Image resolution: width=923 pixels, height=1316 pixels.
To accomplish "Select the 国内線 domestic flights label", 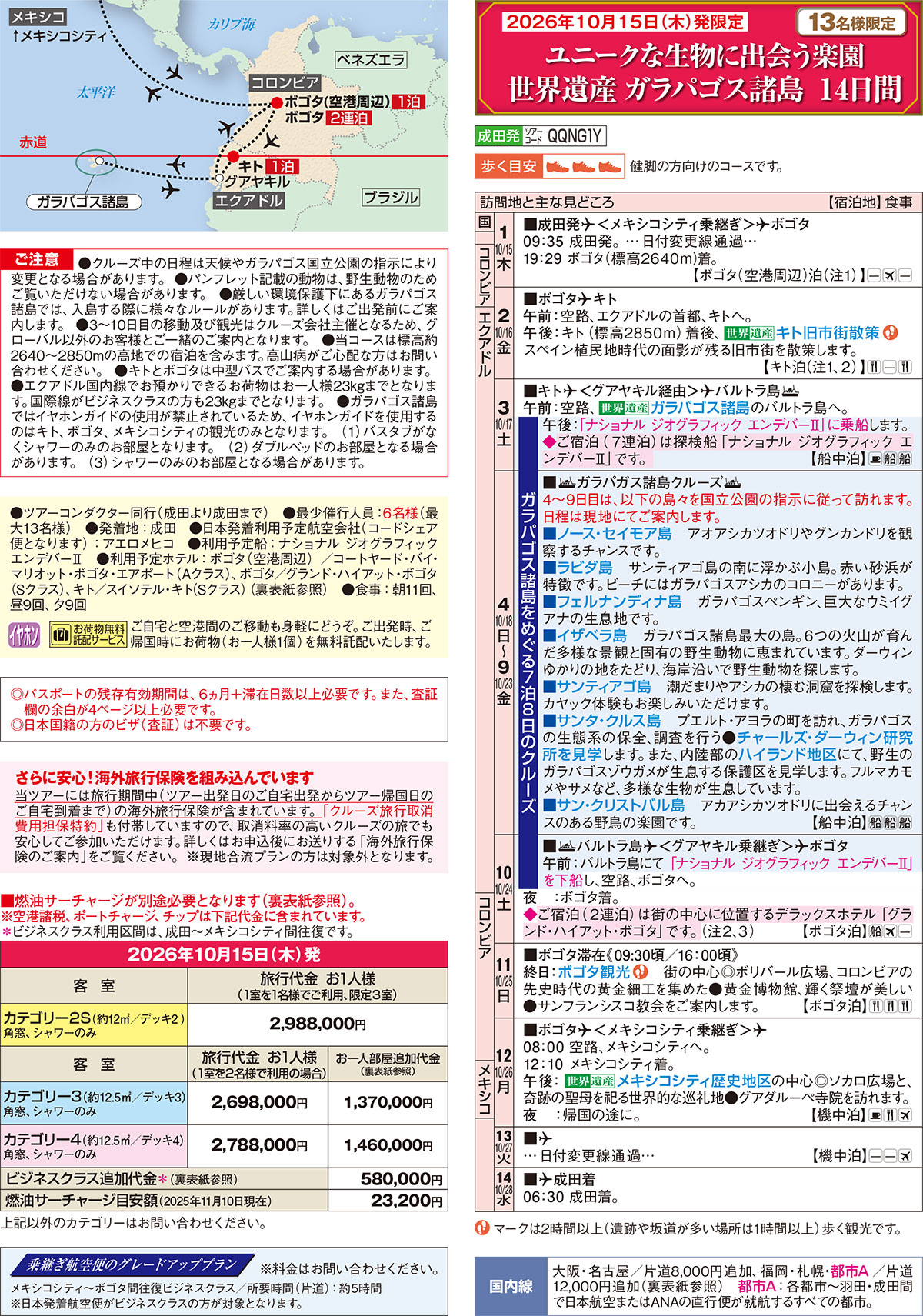I will (x=511, y=1286).
